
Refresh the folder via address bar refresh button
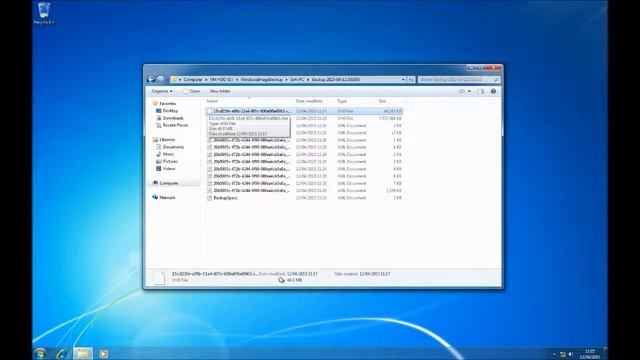click(411, 80)
